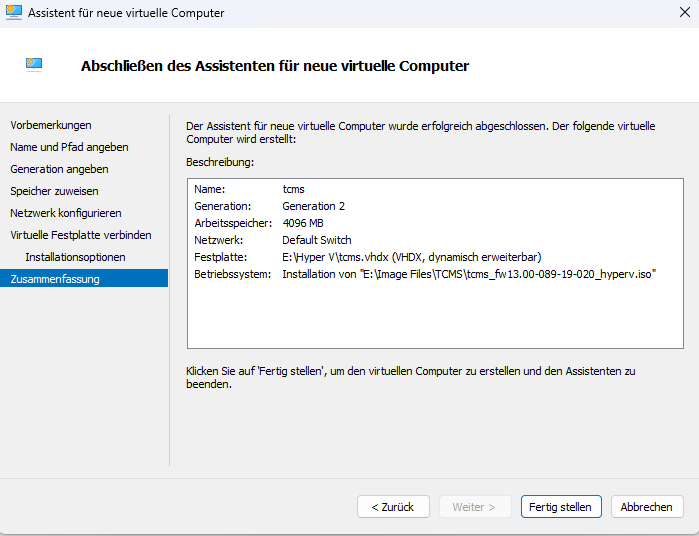The height and width of the screenshot is (536, 699).
Task: Click the Betriebssystem ISO path text
Action: click(468, 274)
